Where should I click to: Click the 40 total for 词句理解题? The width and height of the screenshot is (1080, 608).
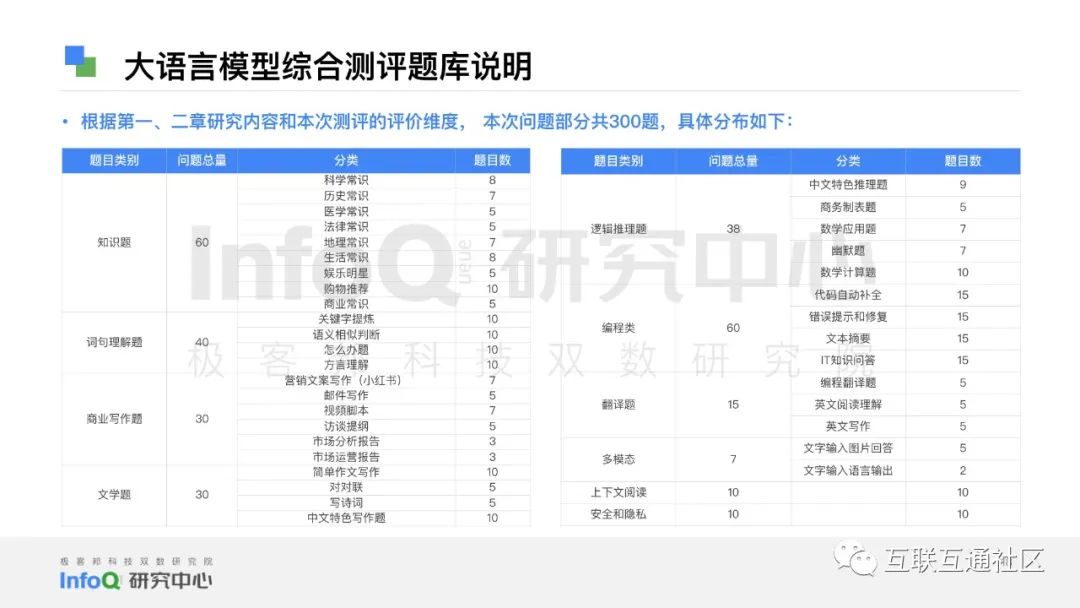click(202, 342)
